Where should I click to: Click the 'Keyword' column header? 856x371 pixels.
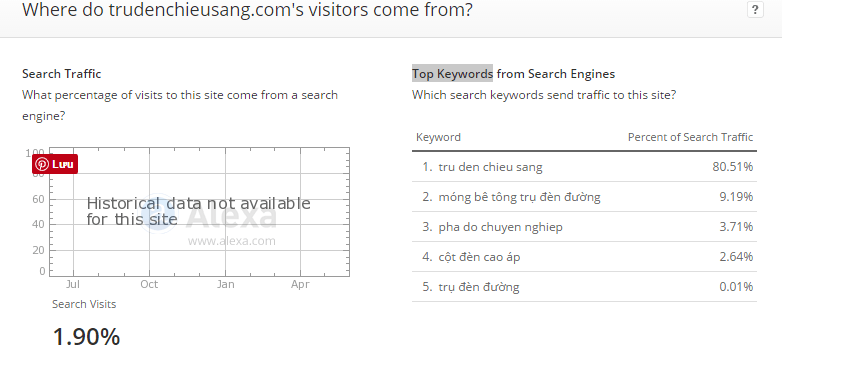(x=438, y=137)
